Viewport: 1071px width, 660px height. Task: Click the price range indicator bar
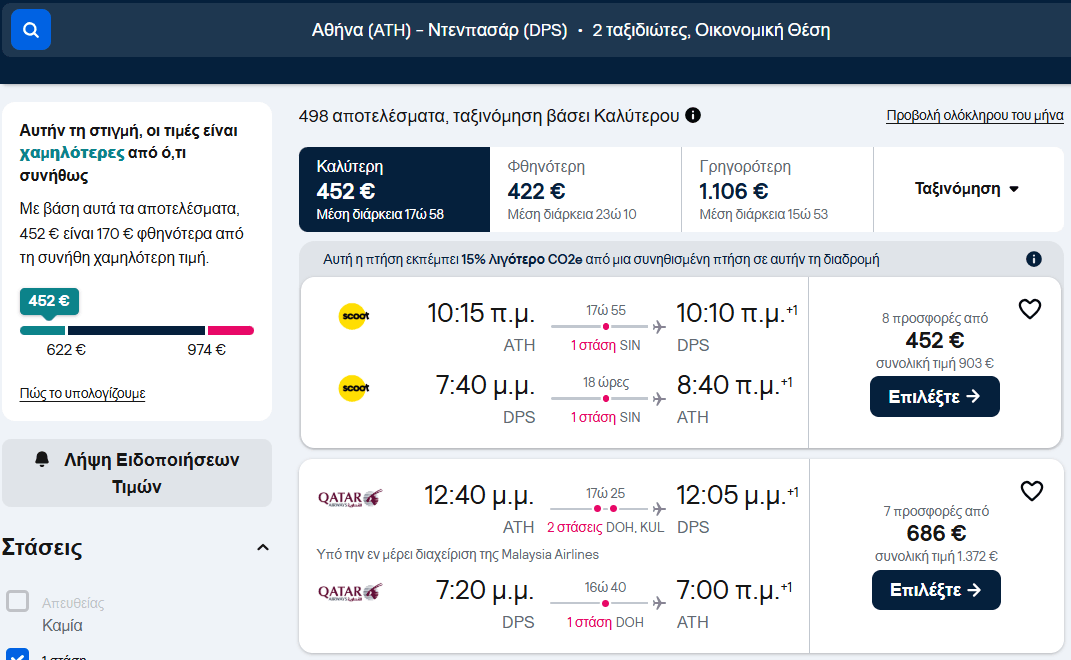[137, 330]
